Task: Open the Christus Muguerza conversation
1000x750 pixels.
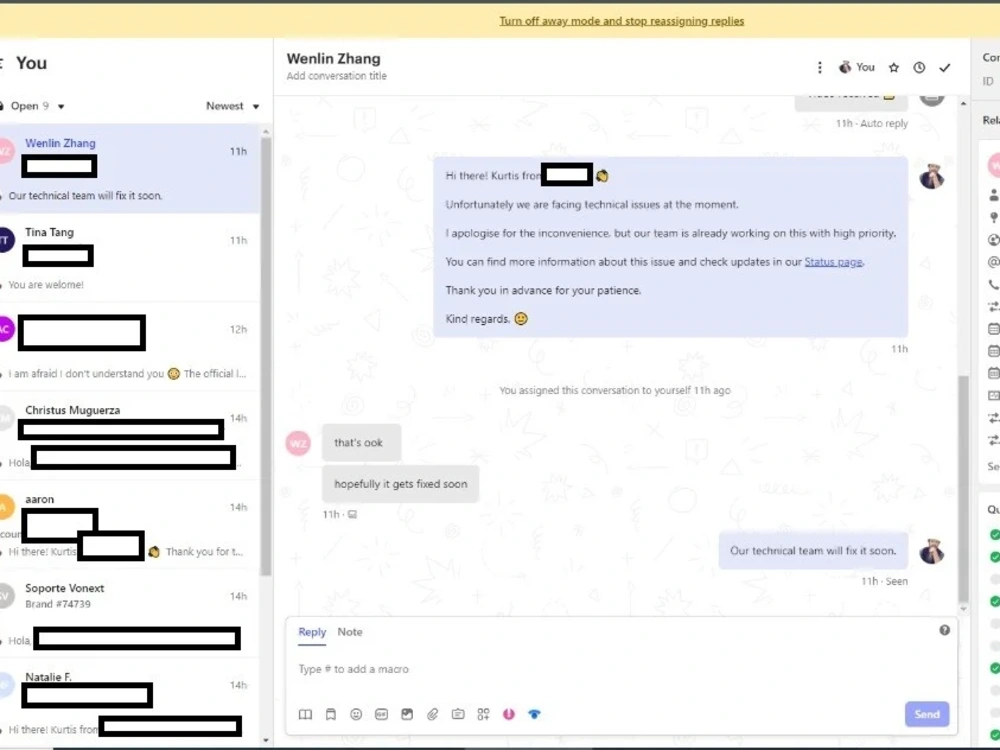Action: (130, 436)
